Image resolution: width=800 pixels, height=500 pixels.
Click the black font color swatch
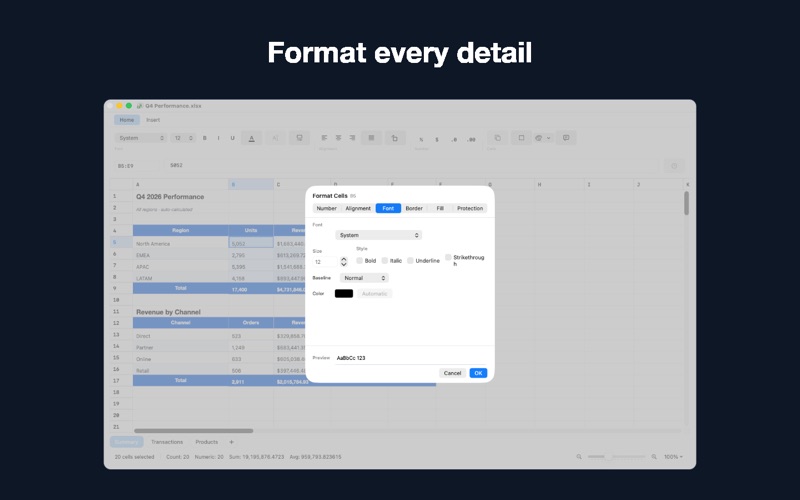[x=344, y=294]
